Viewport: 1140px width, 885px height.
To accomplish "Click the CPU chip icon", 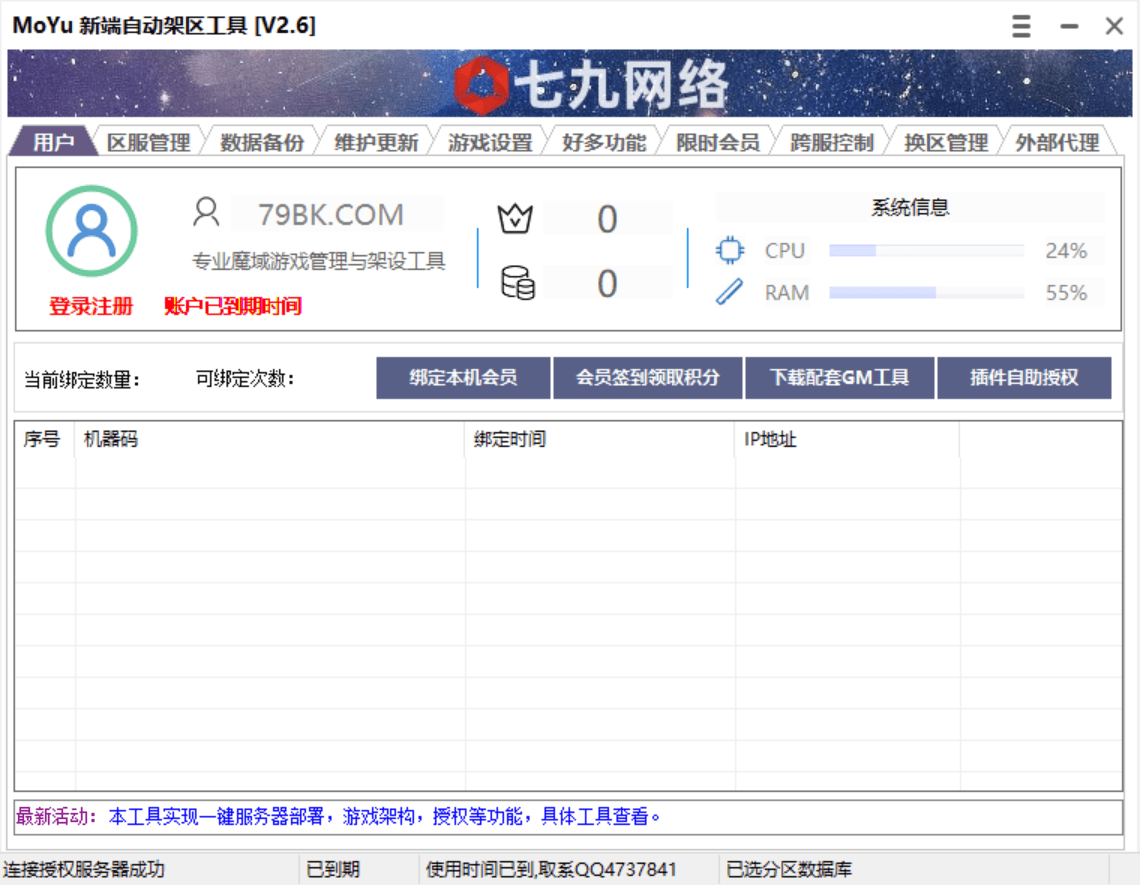I will (730, 250).
